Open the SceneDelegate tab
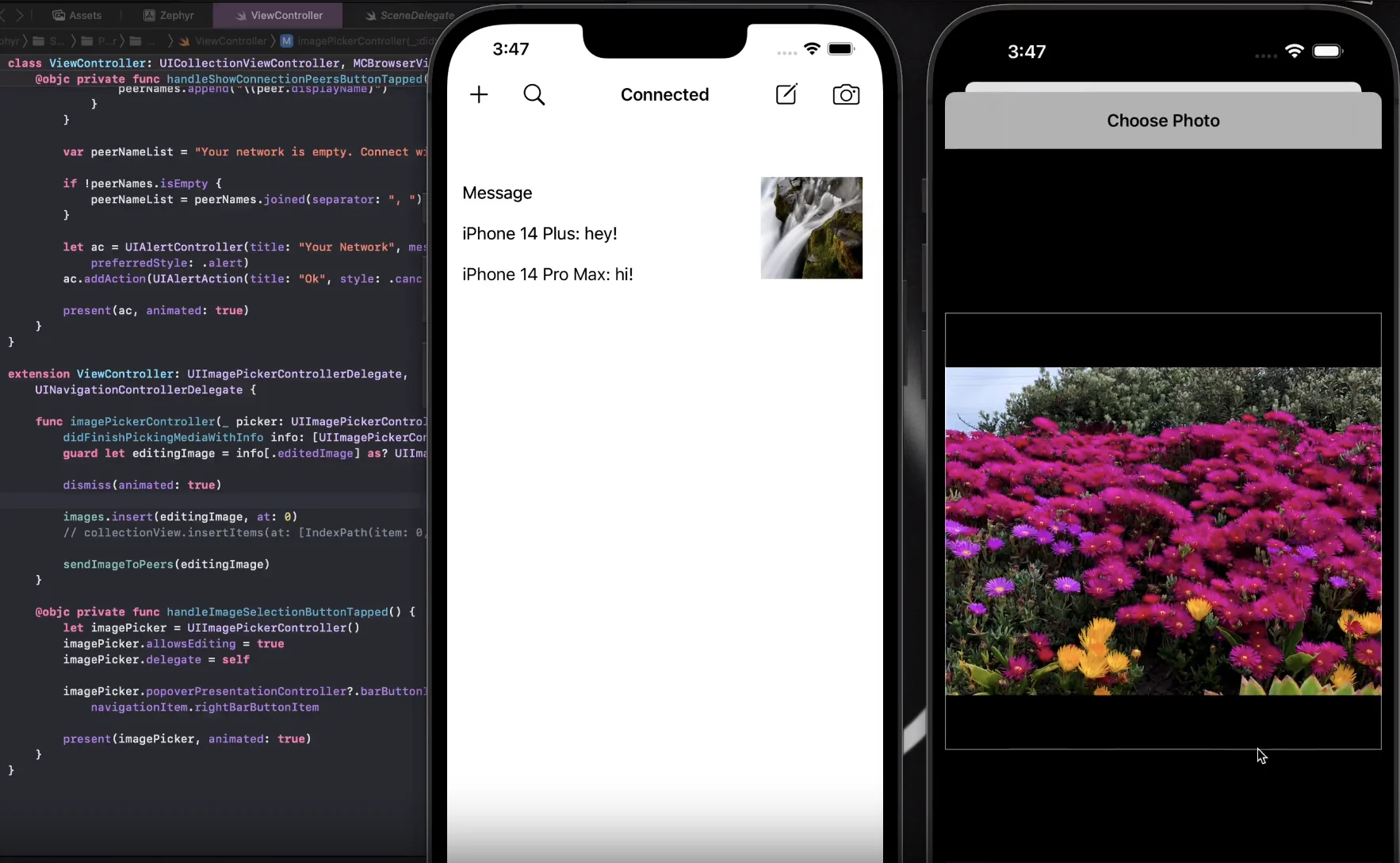1400x863 pixels. click(416, 15)
